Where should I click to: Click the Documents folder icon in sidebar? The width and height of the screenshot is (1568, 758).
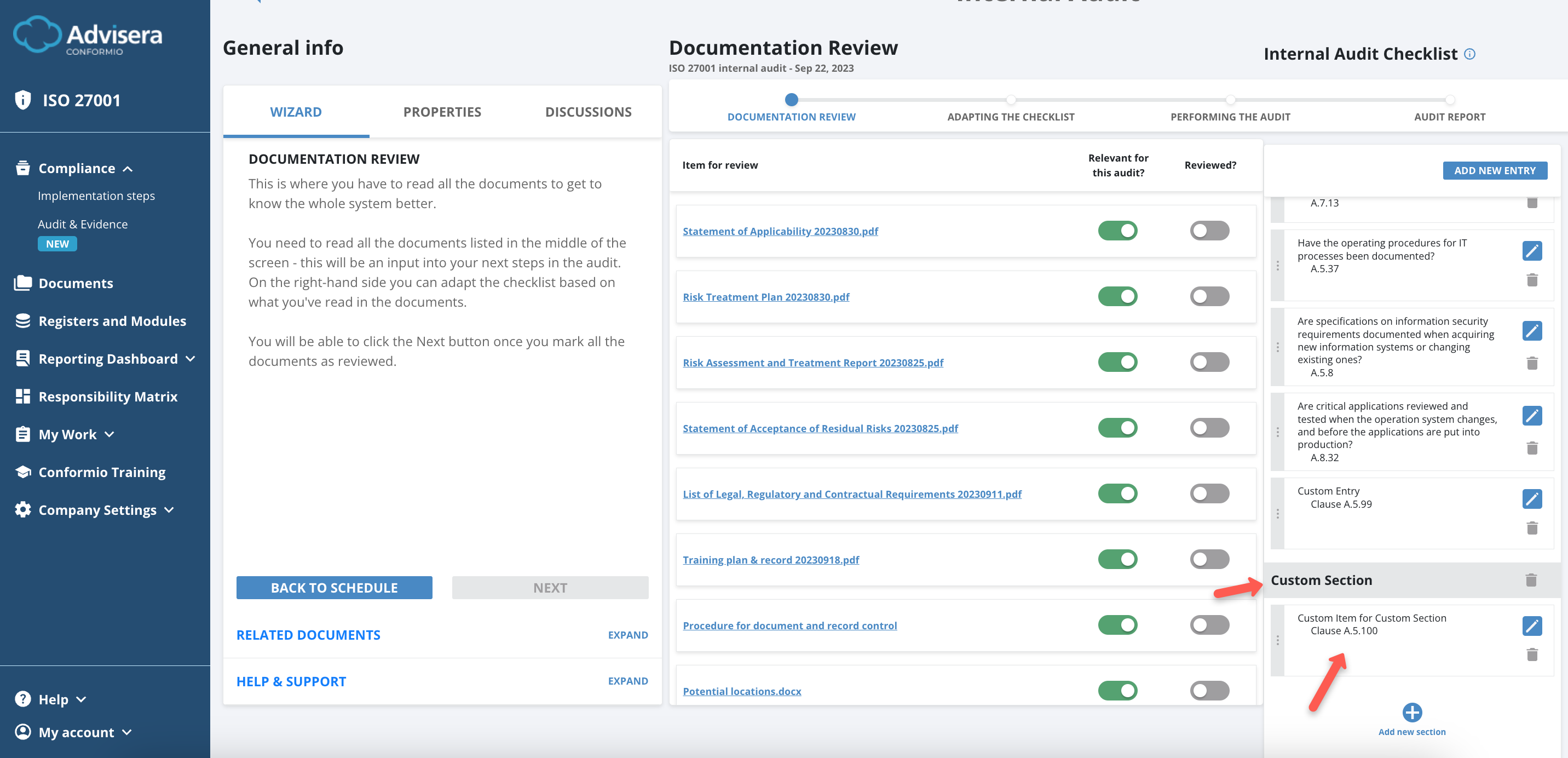22,283
